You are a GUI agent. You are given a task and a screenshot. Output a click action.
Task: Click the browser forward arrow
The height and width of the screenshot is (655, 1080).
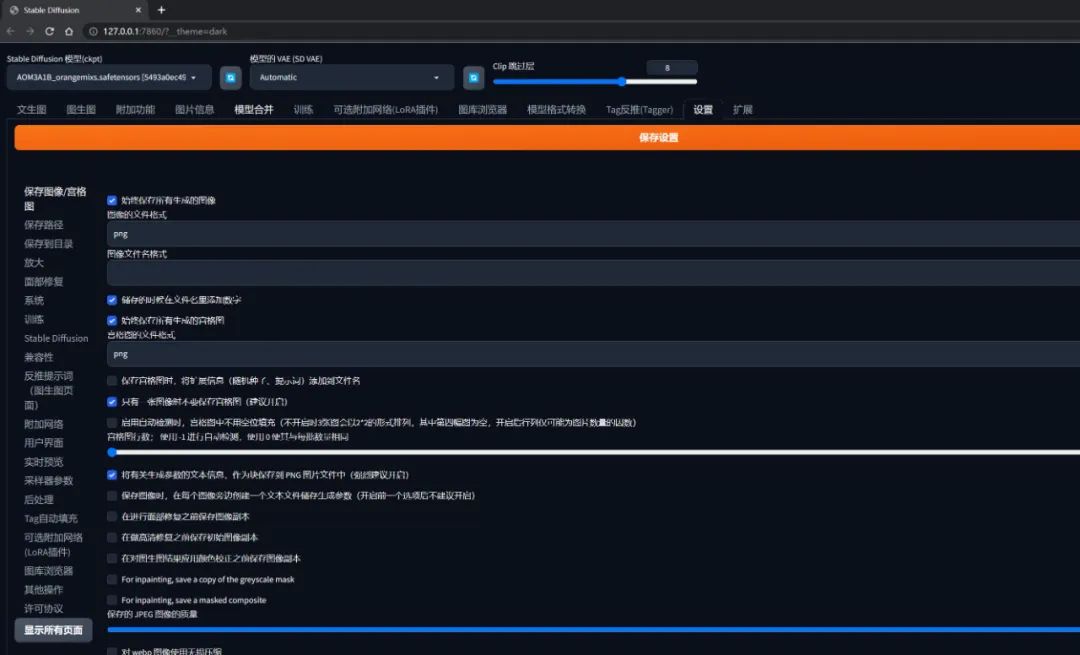[x=30, y=31]
